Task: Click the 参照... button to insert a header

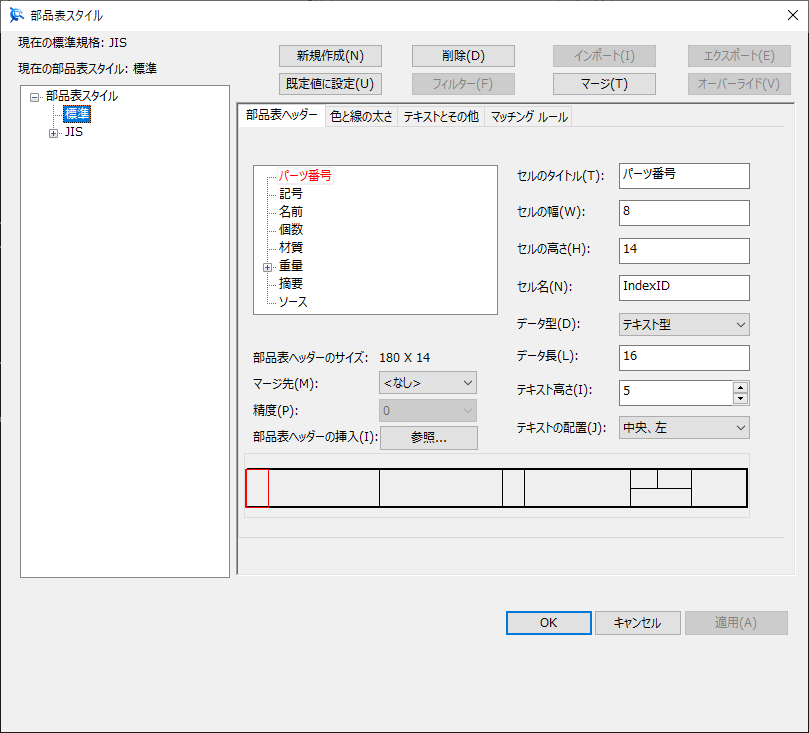Action: click(x=428, y=437)
